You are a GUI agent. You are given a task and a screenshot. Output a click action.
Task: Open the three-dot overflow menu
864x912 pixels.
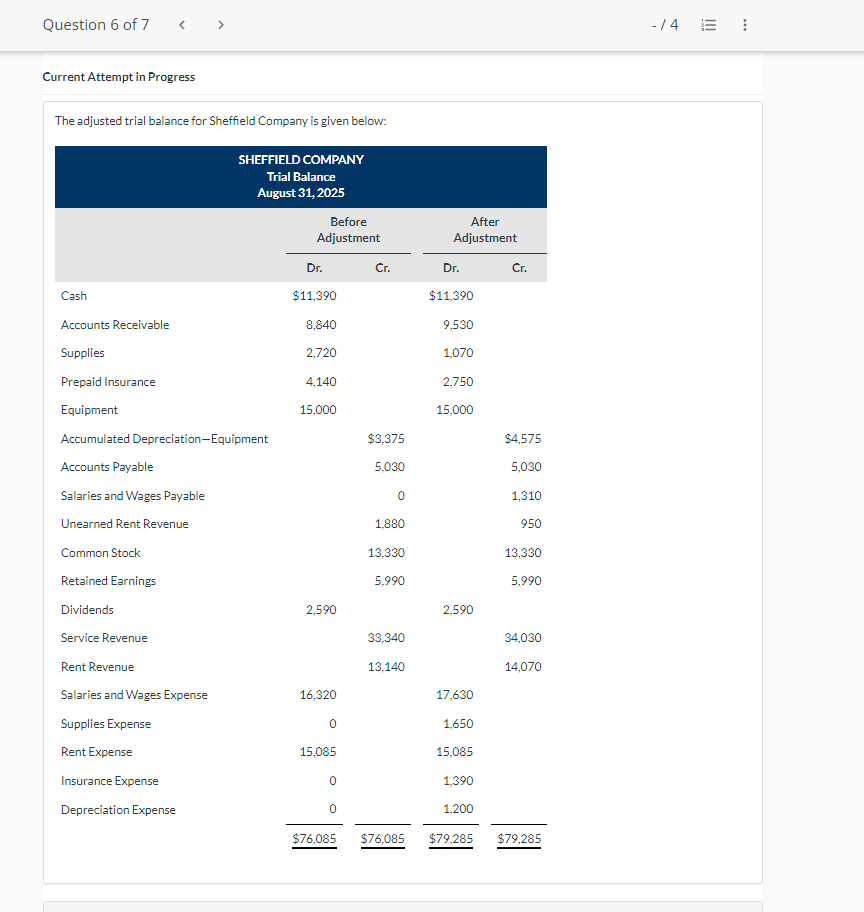(743, 25)
